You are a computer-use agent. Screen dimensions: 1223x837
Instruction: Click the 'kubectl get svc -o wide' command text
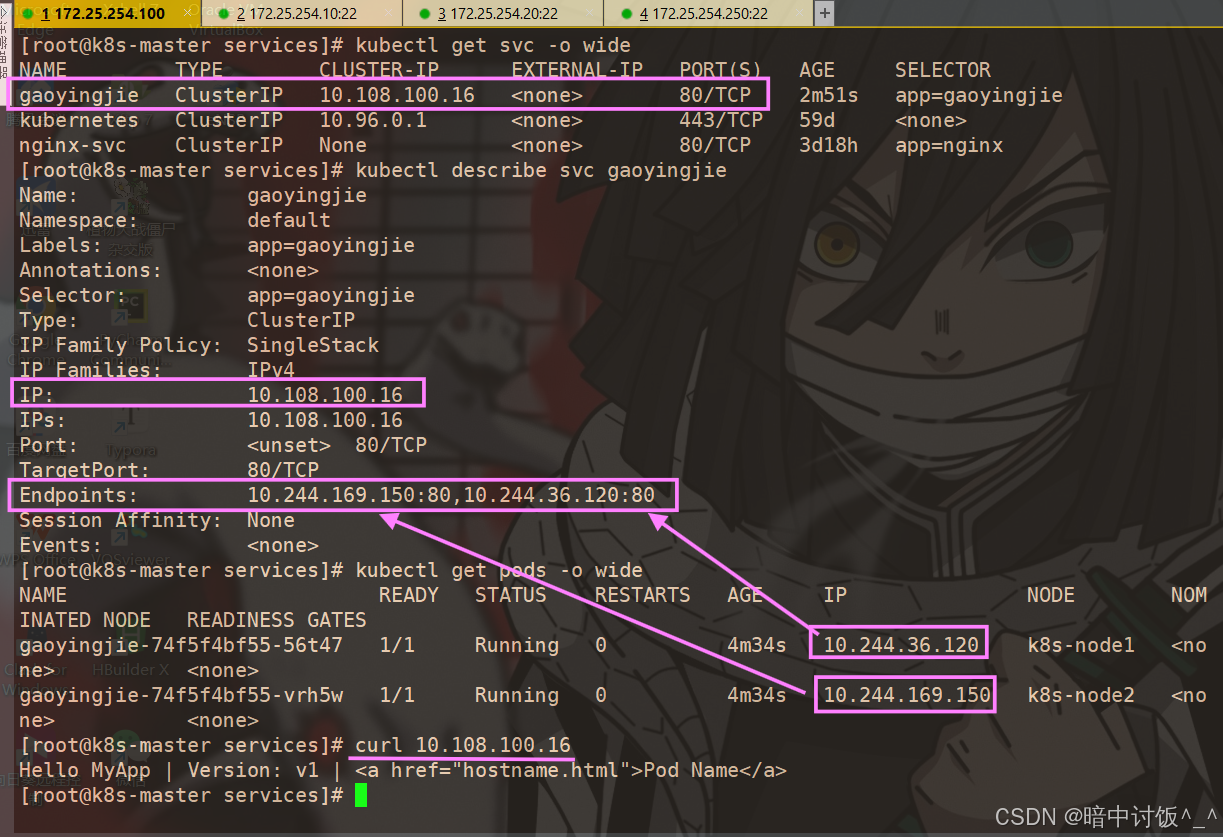[493, 45]
